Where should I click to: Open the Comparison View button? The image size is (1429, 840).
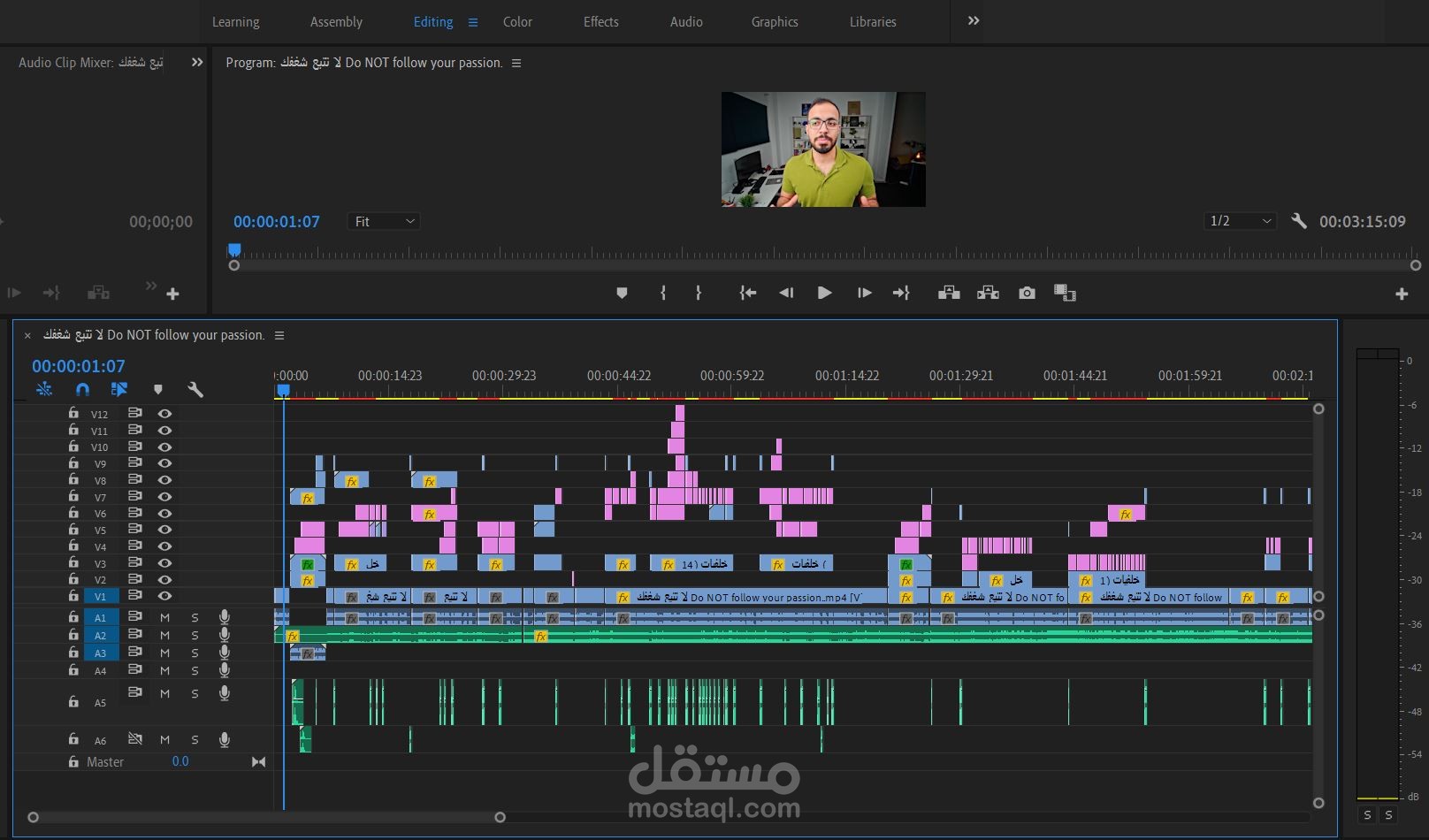[x=1066, y=294]
